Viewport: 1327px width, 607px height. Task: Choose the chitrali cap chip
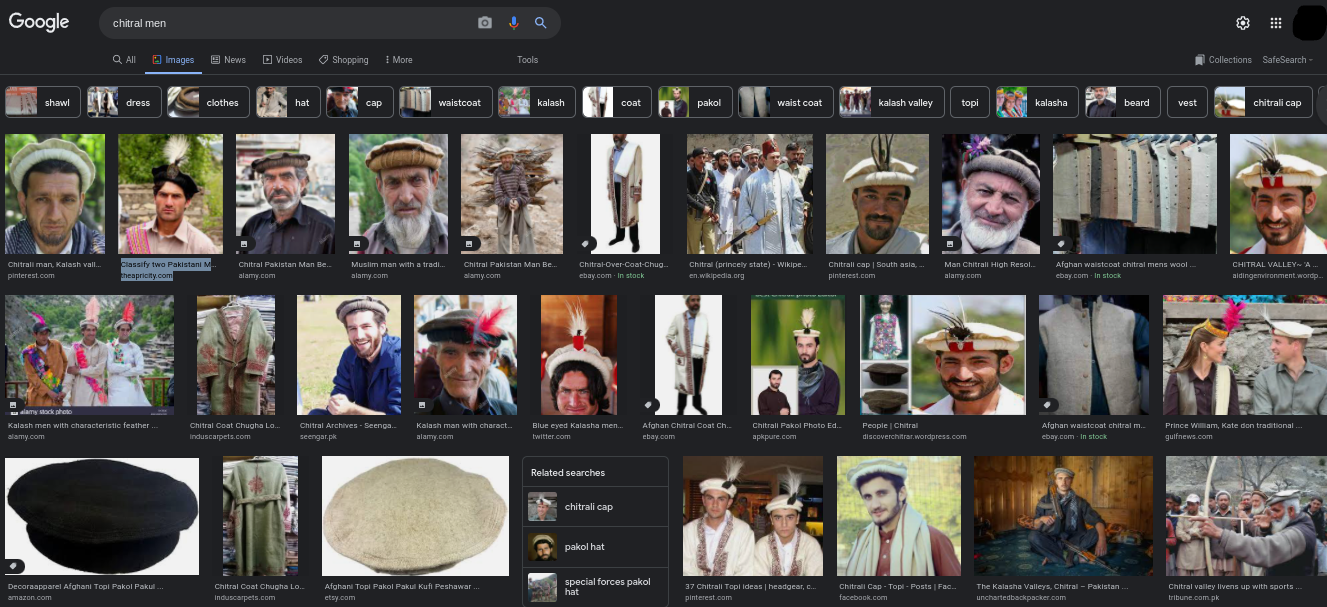pos(1263,102)
